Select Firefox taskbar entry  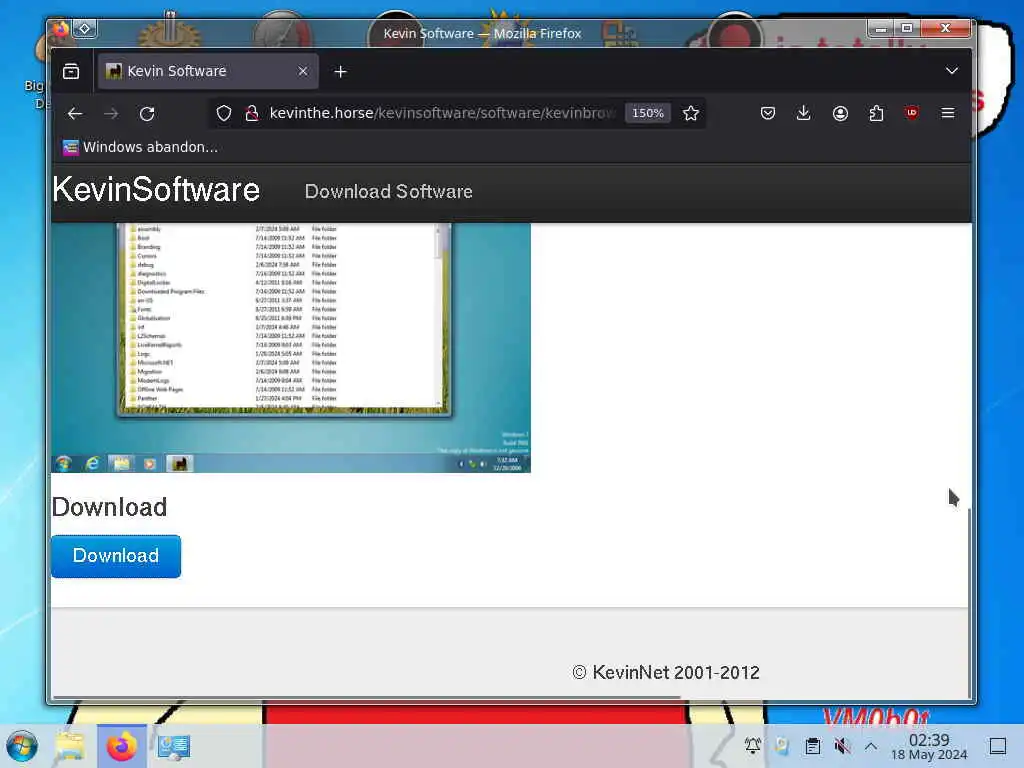121,746
